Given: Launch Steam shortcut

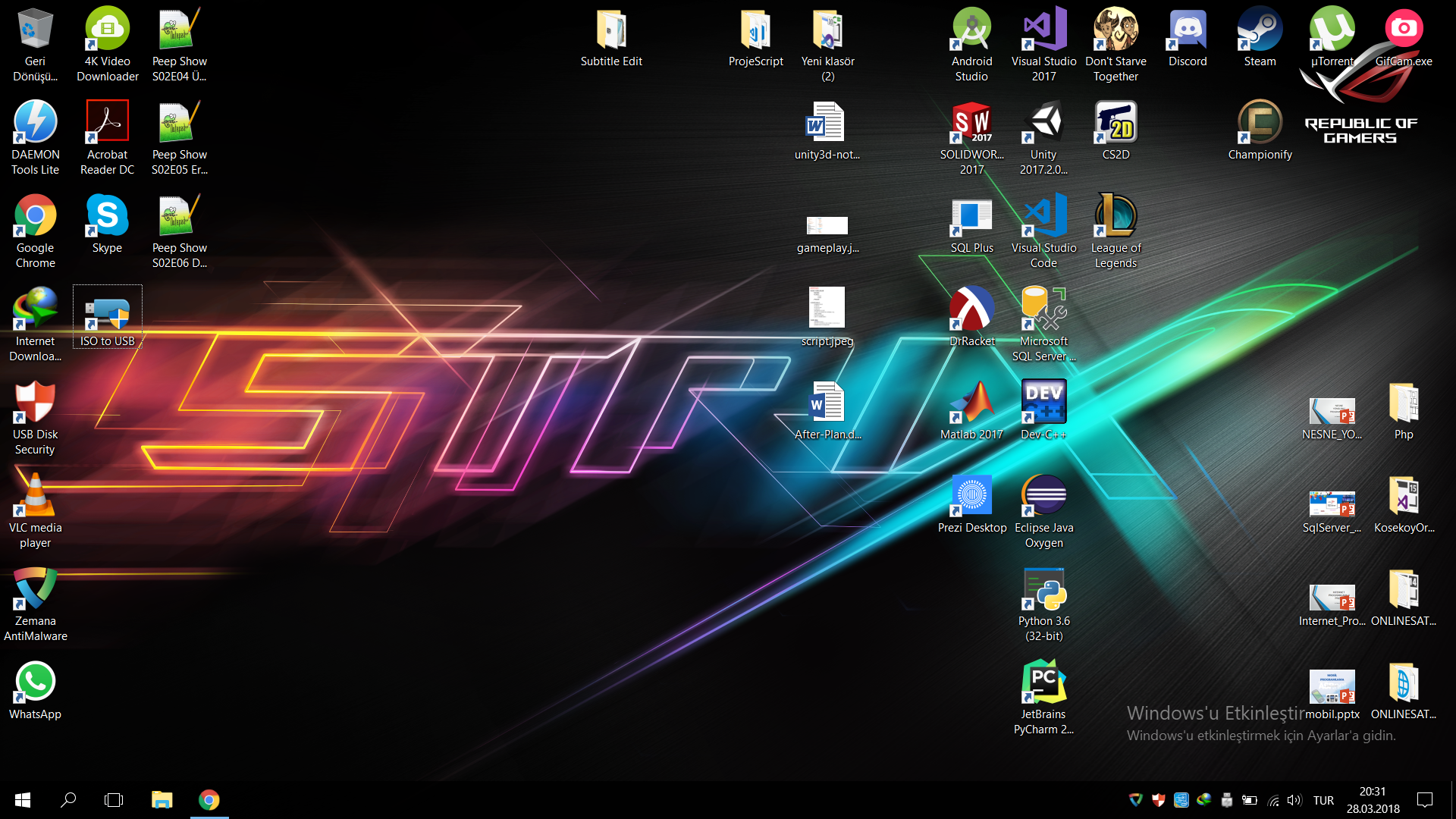Looking at the screenshot, I should tap(1260, 37).
